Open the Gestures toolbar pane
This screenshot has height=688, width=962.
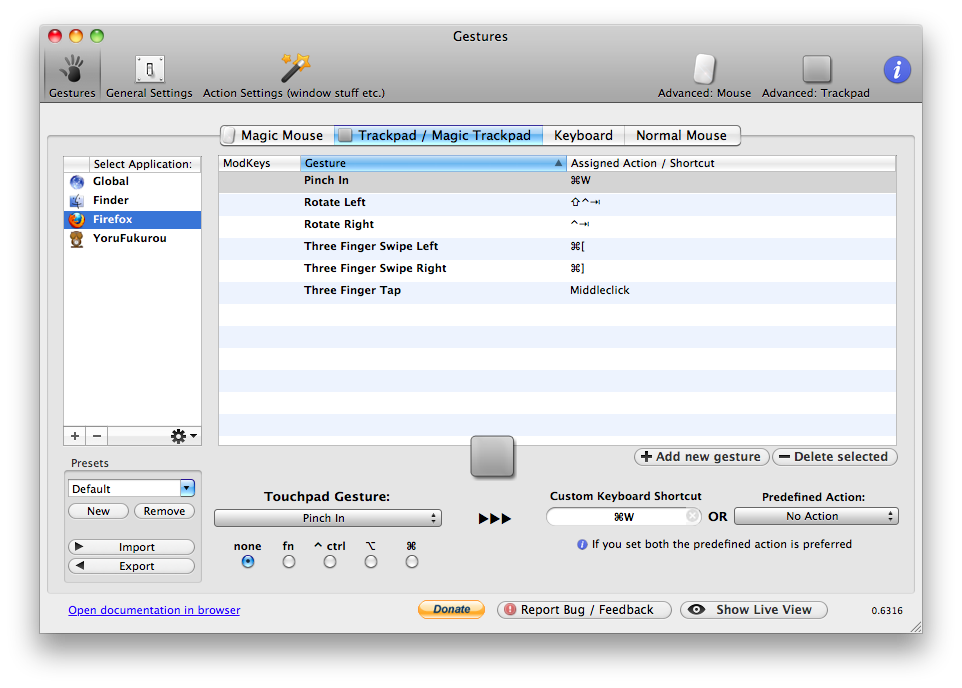(x=72, y=75)
